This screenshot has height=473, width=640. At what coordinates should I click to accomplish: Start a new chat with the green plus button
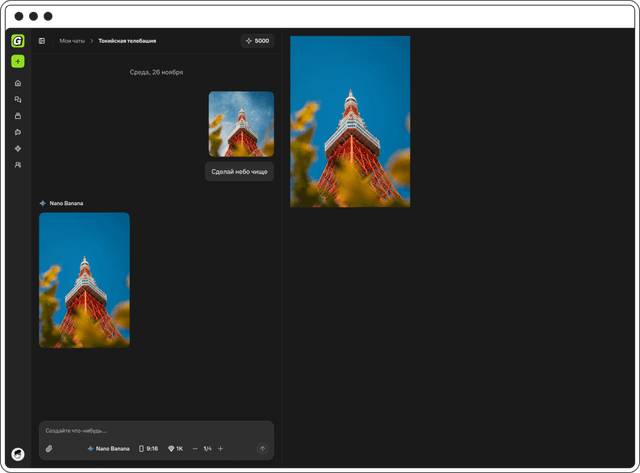pos(17,62)
